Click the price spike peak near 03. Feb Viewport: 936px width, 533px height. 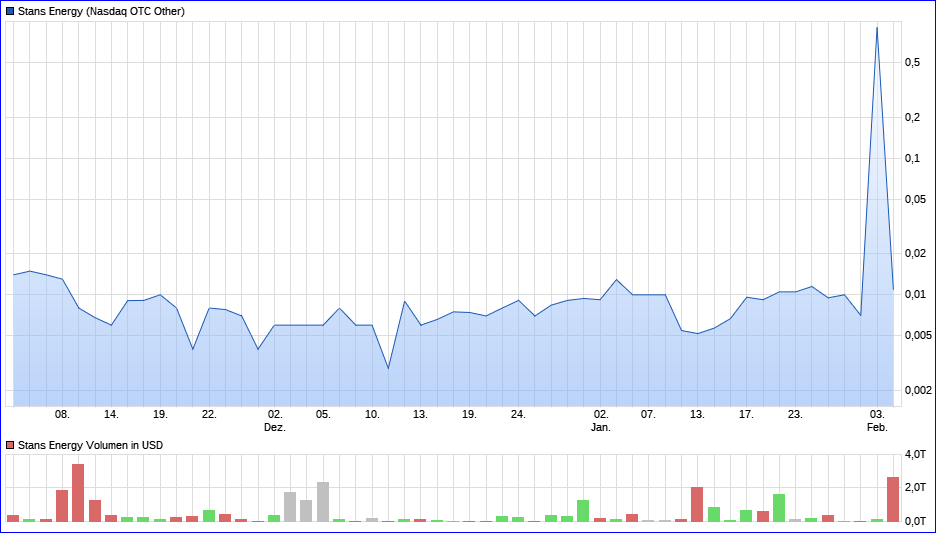(877, 28)
